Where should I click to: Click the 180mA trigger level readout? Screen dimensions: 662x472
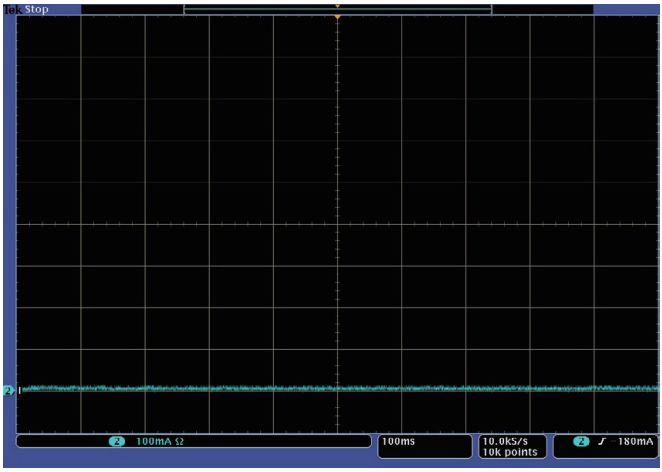(x=635, y=442)
